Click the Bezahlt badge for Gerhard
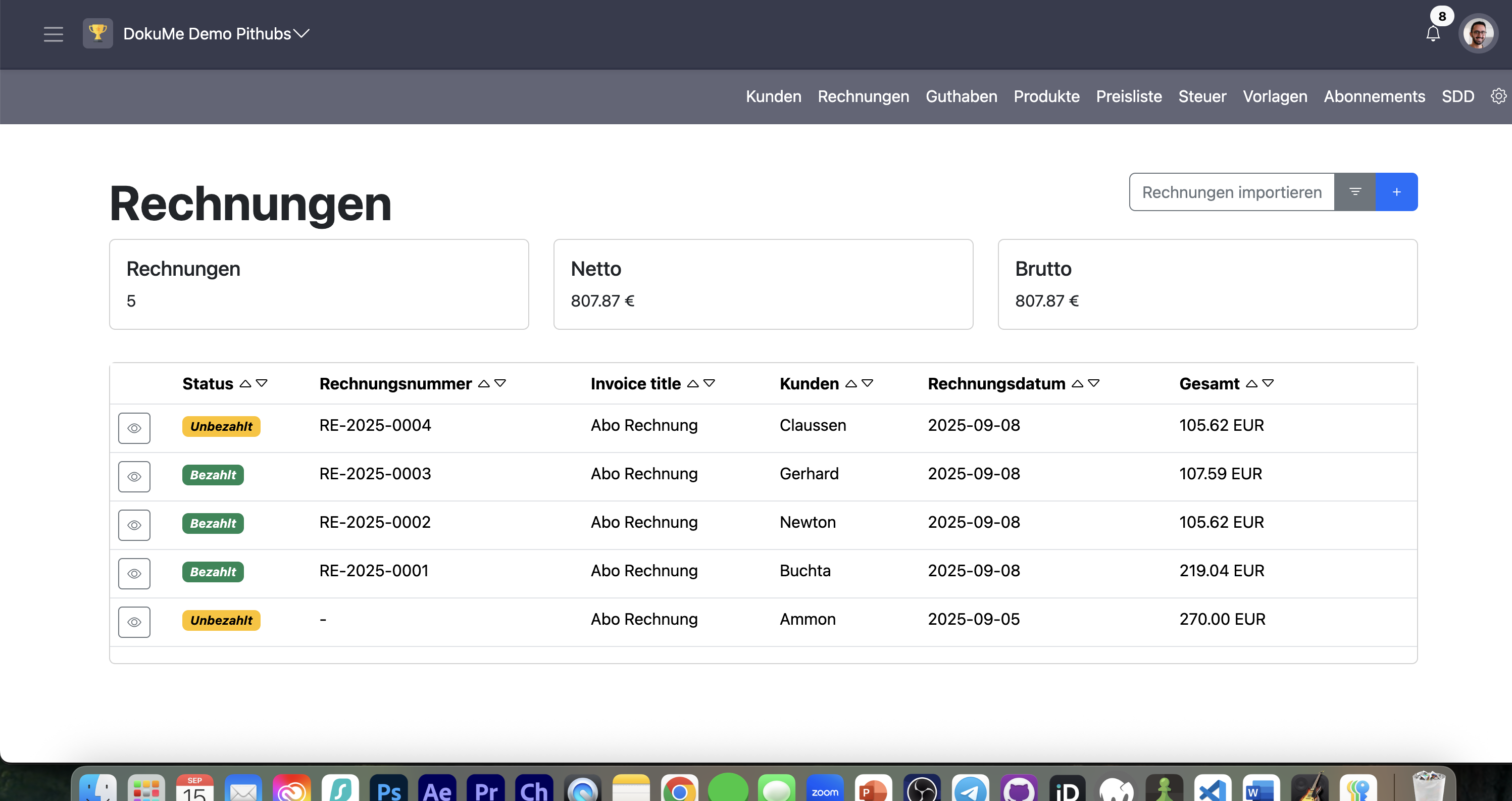 (x=213, y=475)
